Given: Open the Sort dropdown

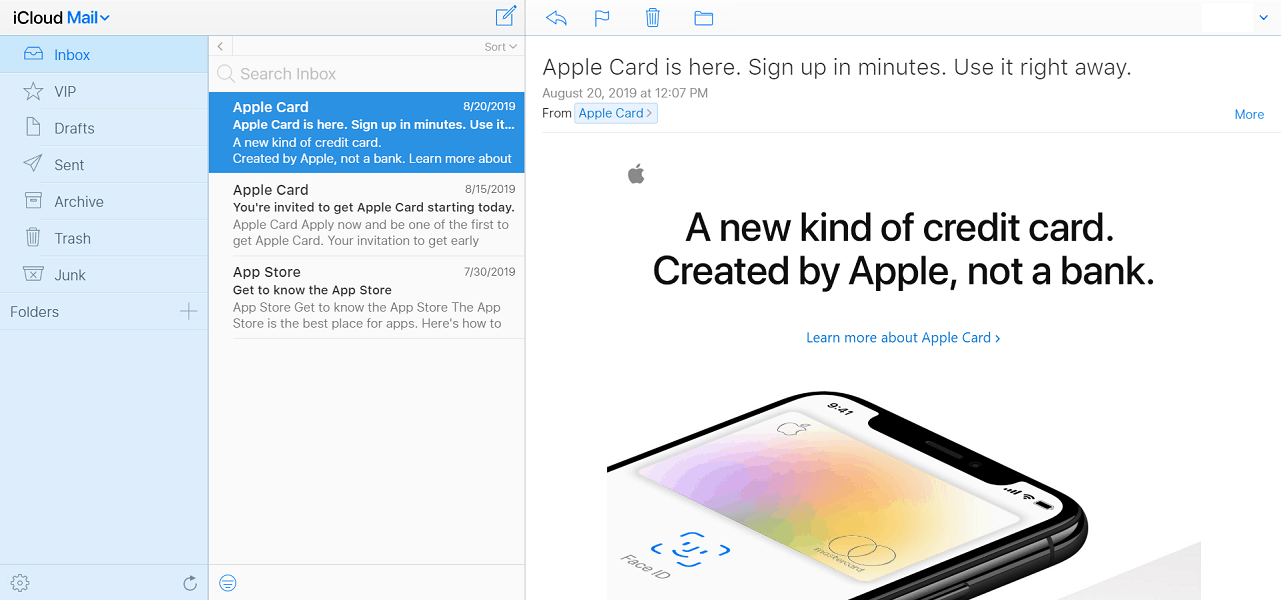Looking at the screenshot, I should click(501, 47).
